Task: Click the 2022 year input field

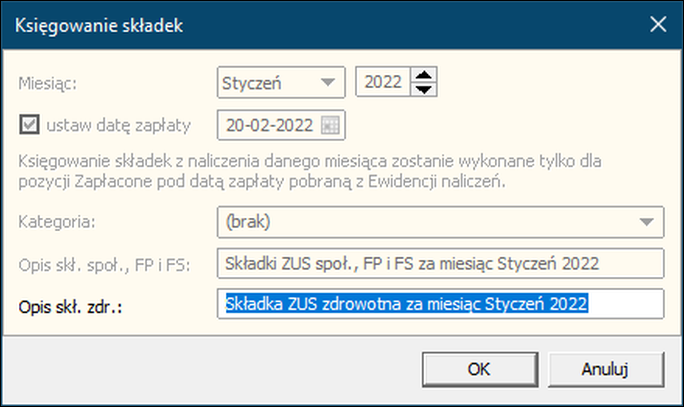Action: (x=383, y=82)
